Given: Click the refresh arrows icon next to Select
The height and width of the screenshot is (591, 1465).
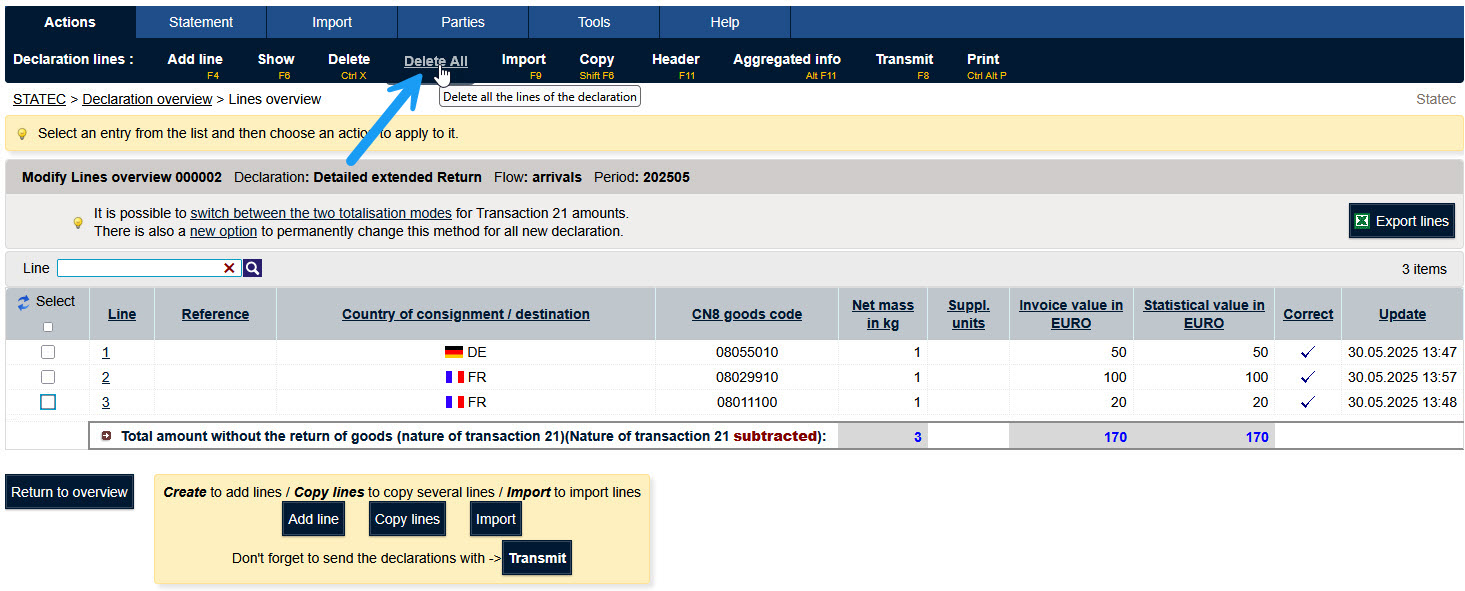Looking at the screenshot, I should coord(23,302).
